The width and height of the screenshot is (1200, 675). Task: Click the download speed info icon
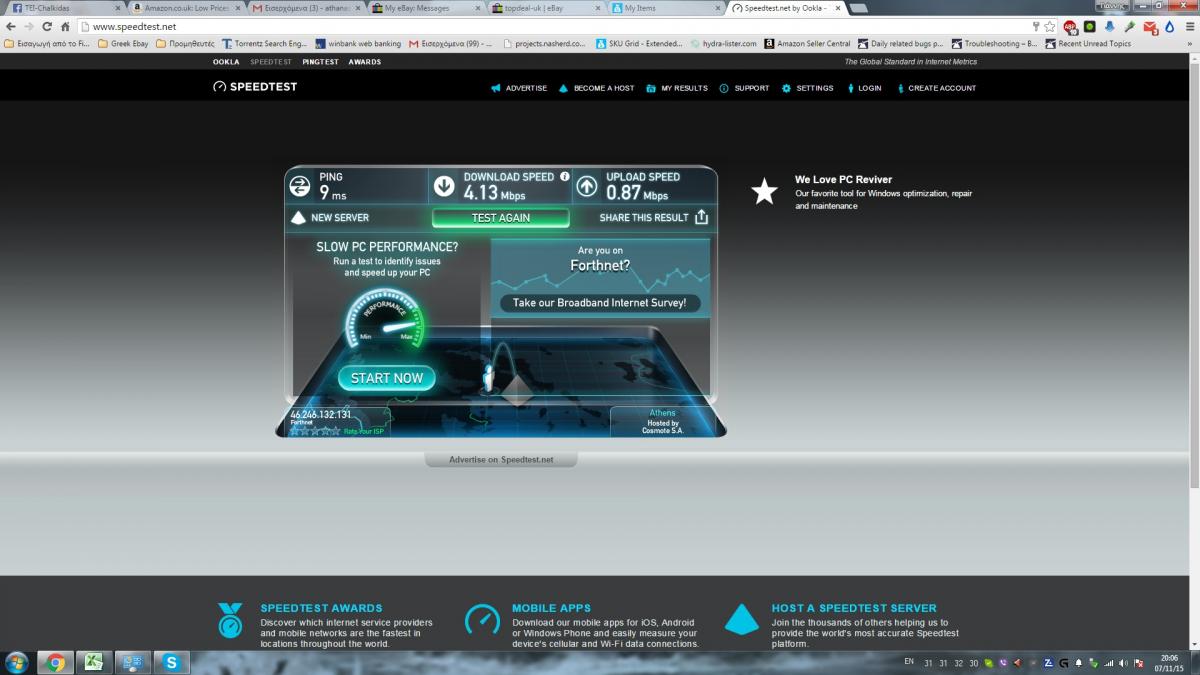point(565,177)
